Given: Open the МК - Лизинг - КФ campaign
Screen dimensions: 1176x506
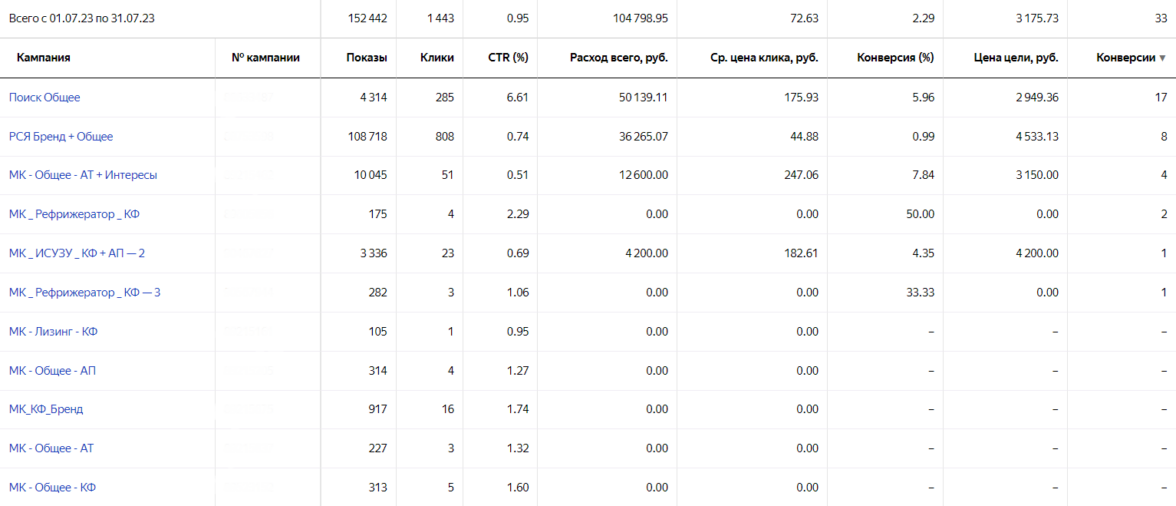Looking at the screenshot, I should 53,331.
